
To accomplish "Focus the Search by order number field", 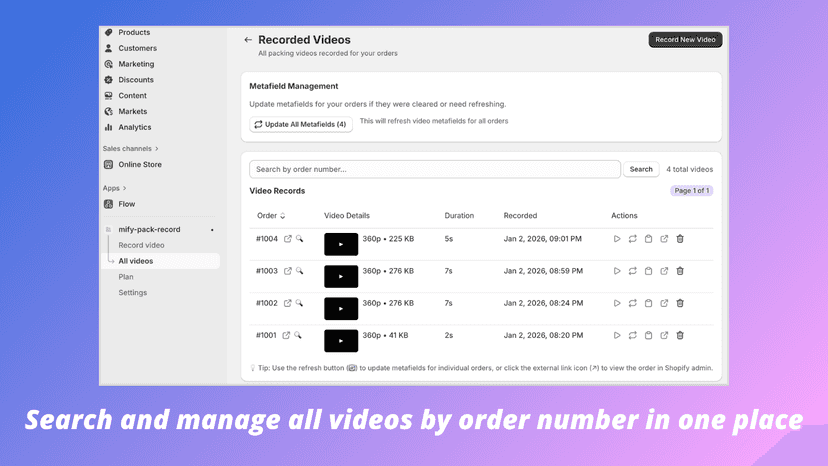I will (435, 169).
